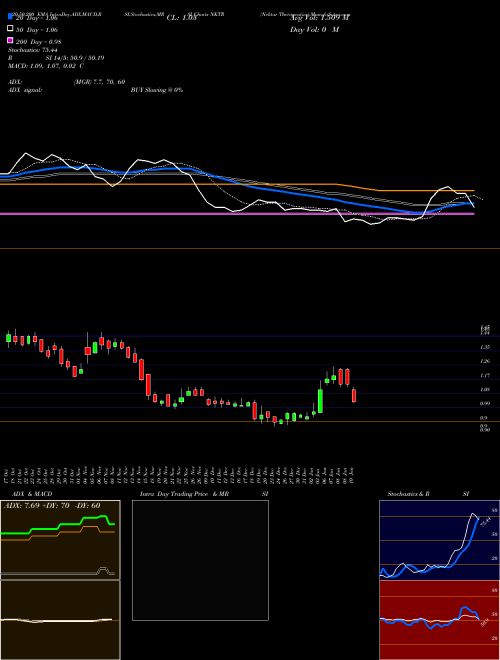
Task: Select the 'Avg Vol: 1.509 M' label
Action: pyautogui.click(x=319, y=18)
